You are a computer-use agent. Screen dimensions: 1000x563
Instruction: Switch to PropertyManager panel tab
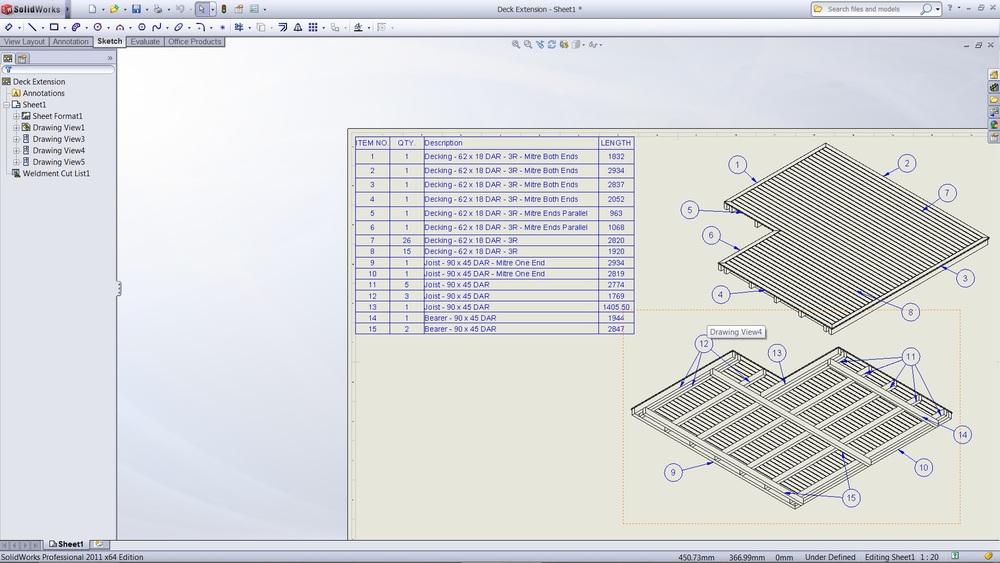(x=22, y=58)
